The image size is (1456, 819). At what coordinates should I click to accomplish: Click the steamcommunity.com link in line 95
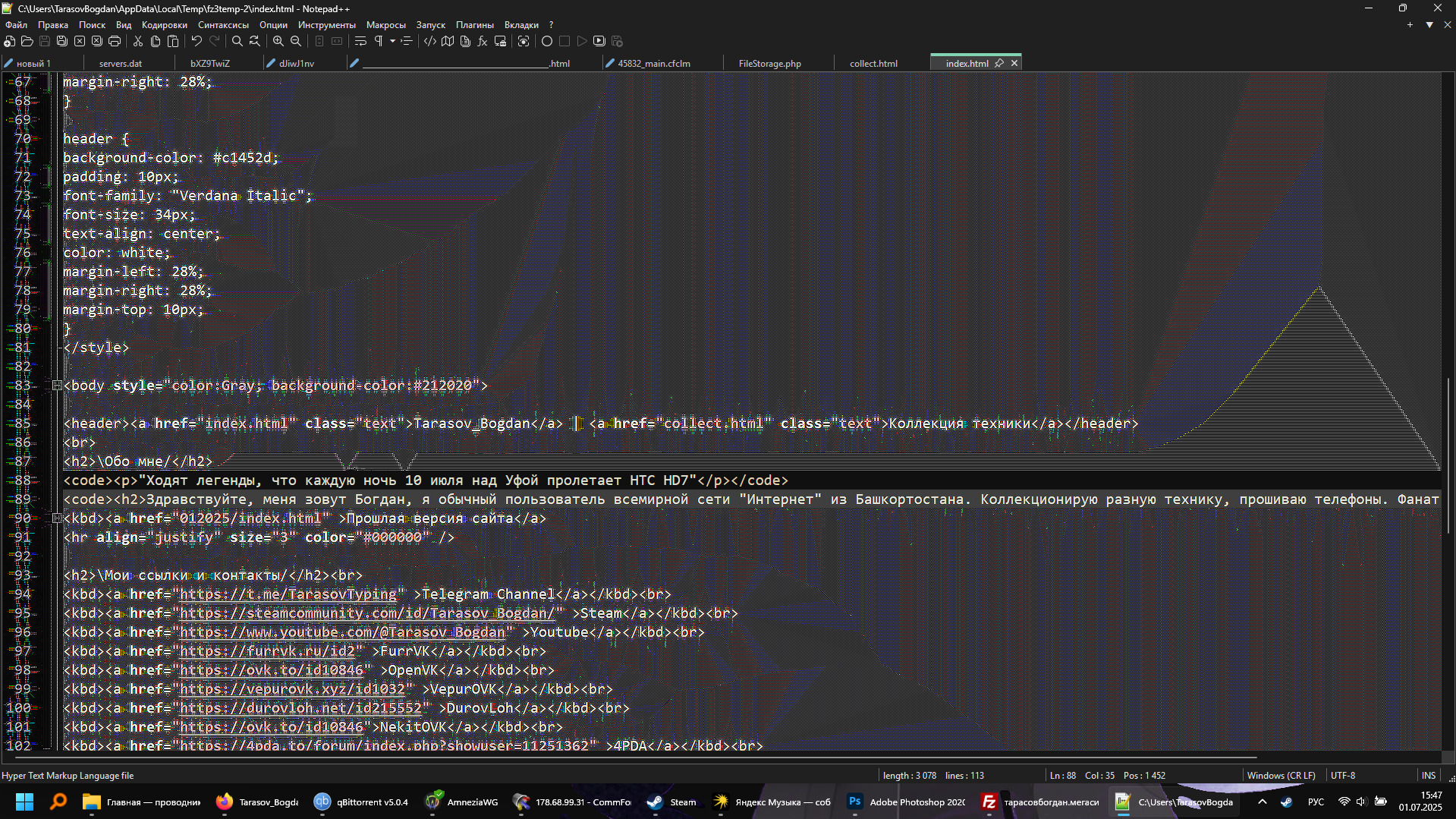[366, 613]
